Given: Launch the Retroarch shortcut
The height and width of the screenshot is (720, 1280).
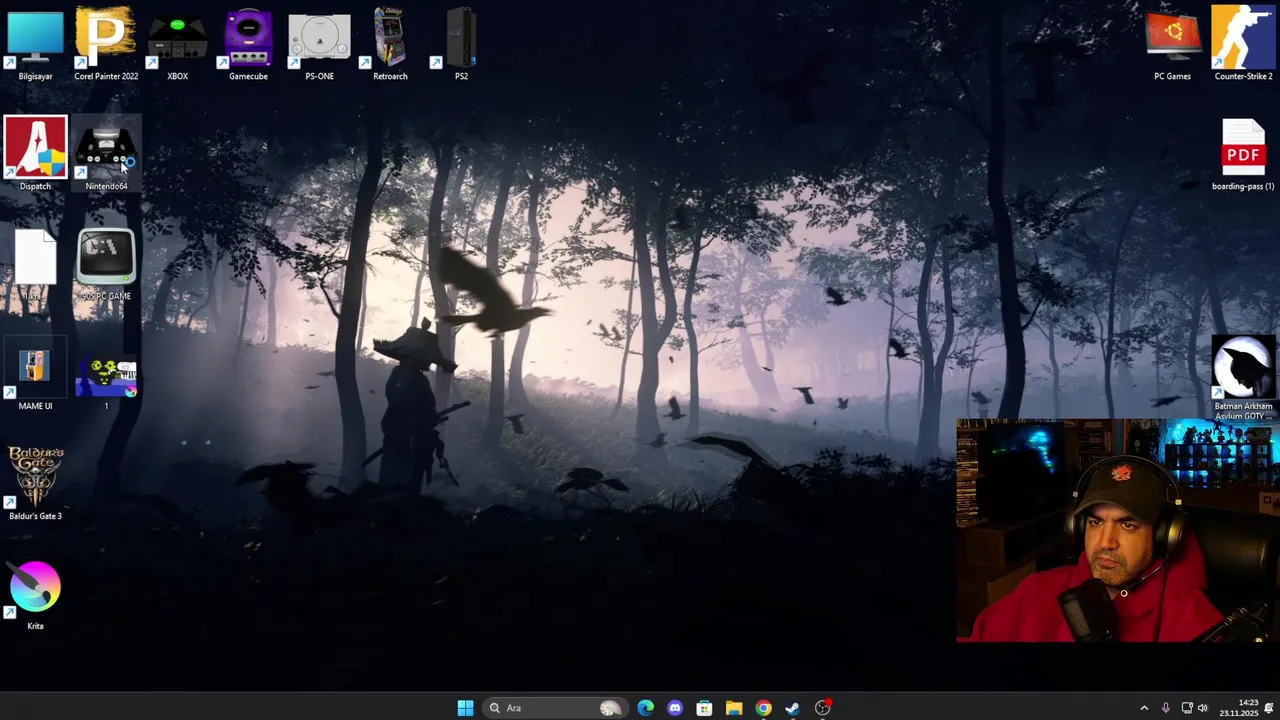Looking at the screenshot, I should click(390, 42).
